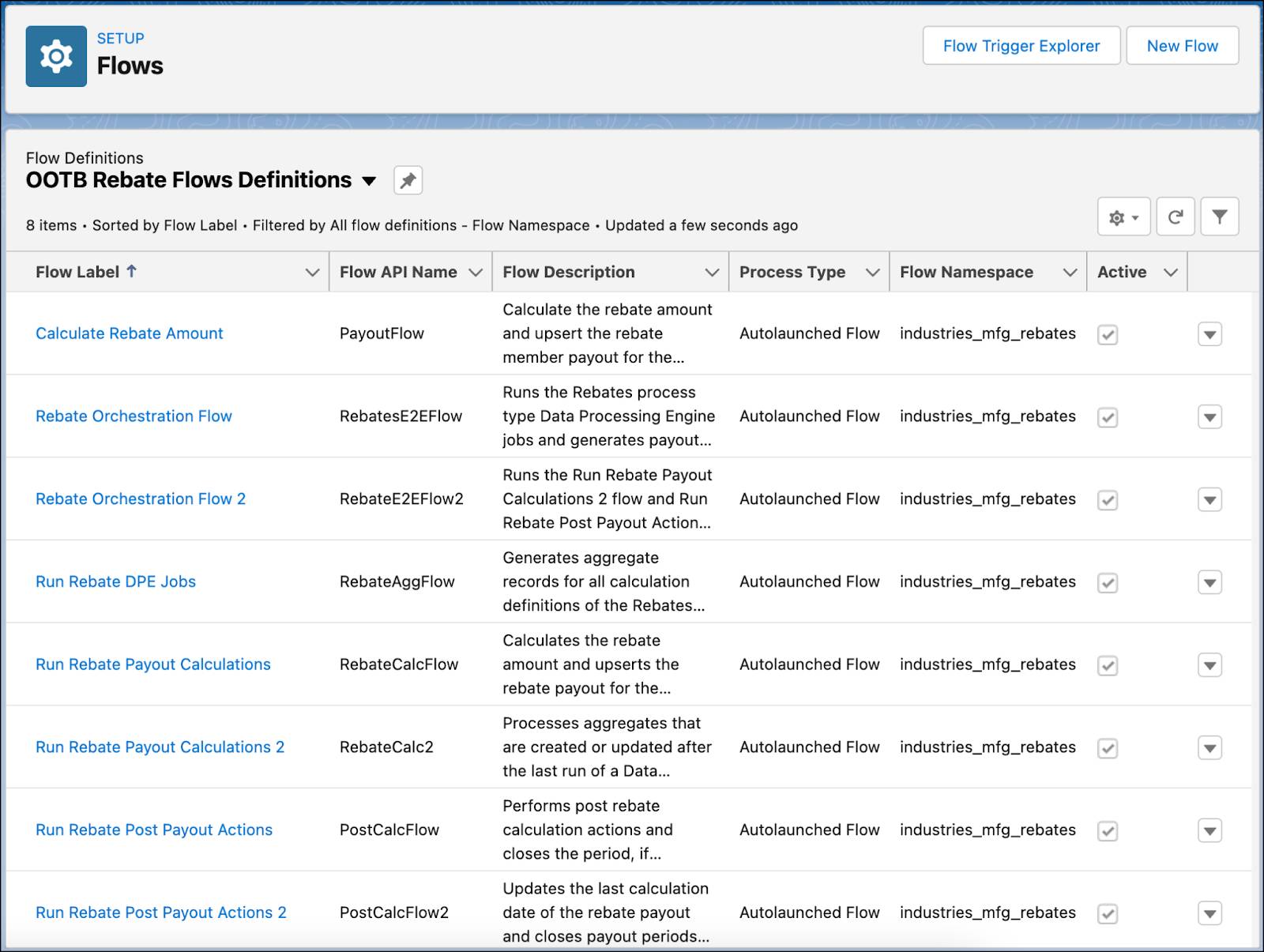1264x952 pixels.
Task: Open Run Rebate Post Payout Actions link
Action: point(154,830)
